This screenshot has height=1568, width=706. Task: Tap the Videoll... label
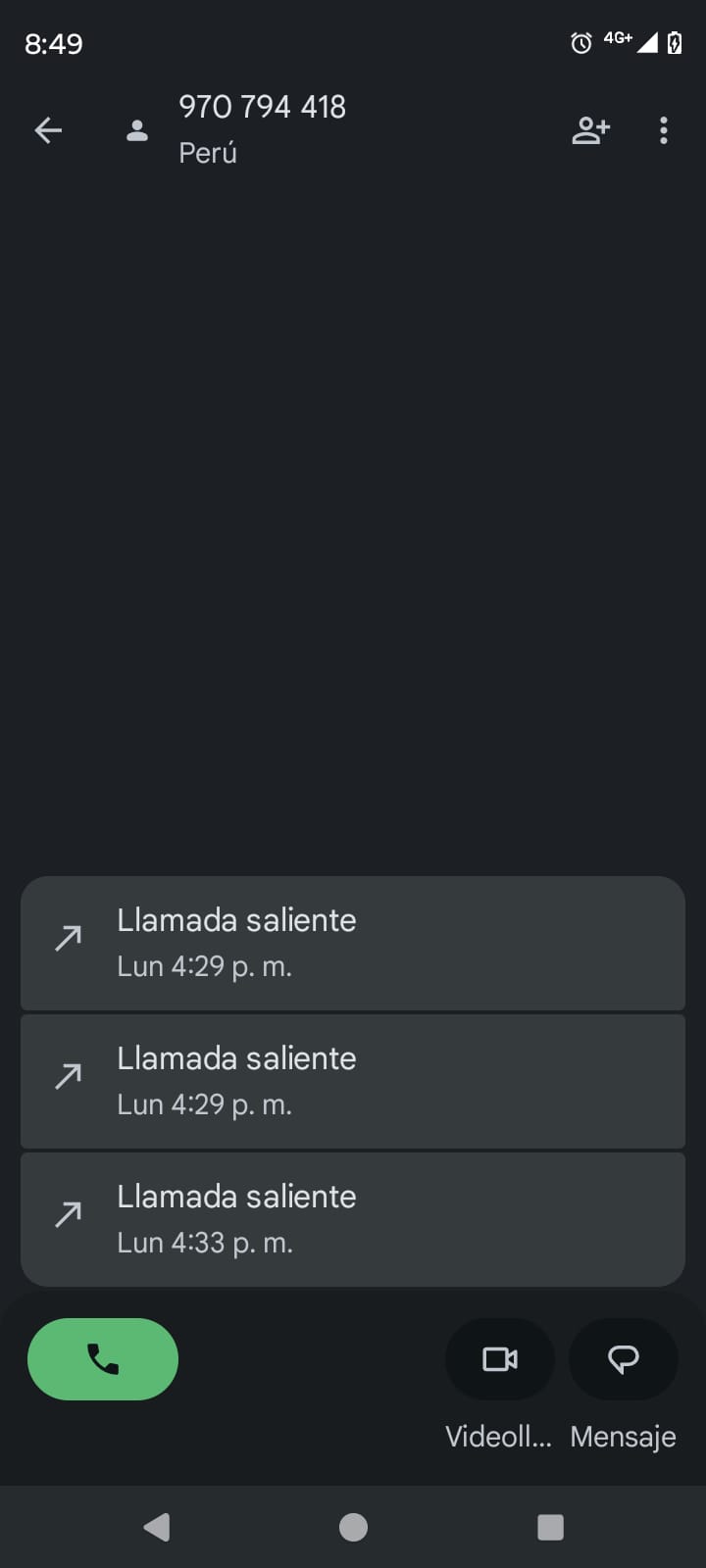pyautogui.click(x=498, y=1437)
